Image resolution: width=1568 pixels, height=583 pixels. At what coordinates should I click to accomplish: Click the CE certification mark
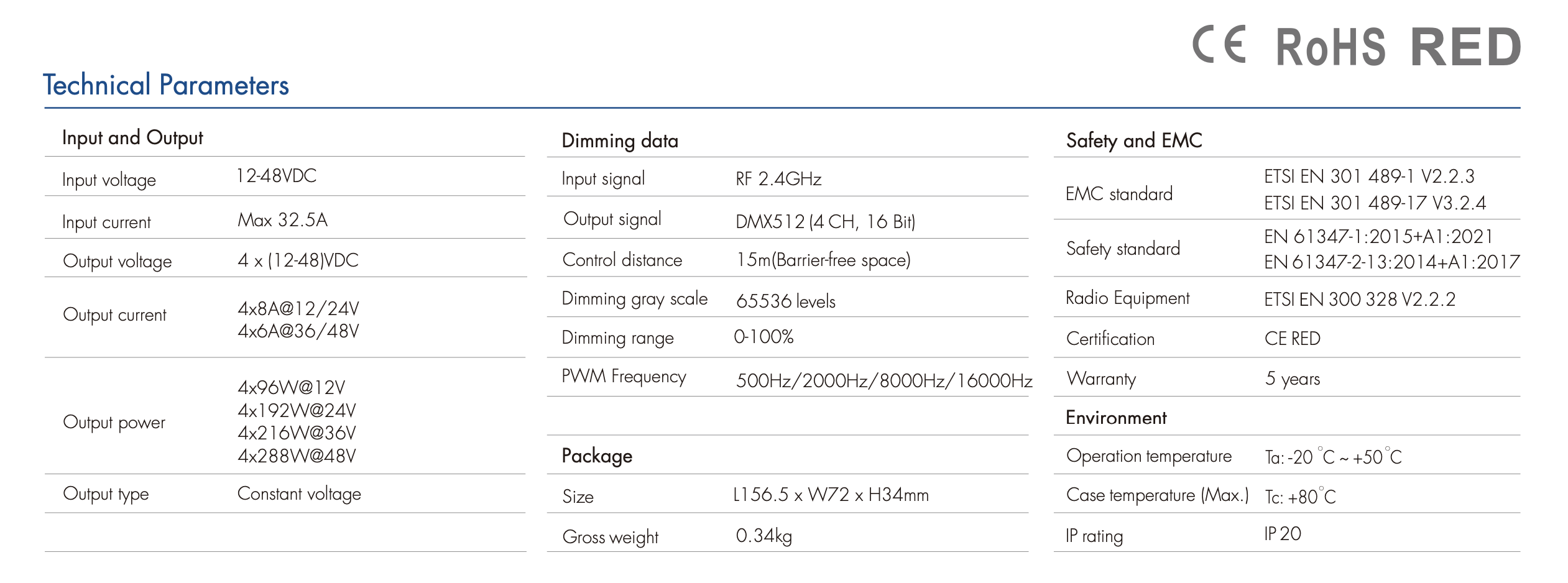coord(1219,45)
